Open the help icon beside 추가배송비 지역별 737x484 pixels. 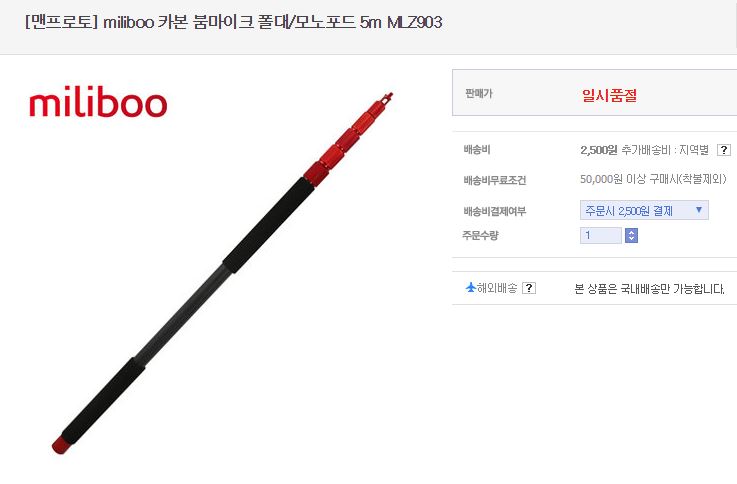point(724,150)
